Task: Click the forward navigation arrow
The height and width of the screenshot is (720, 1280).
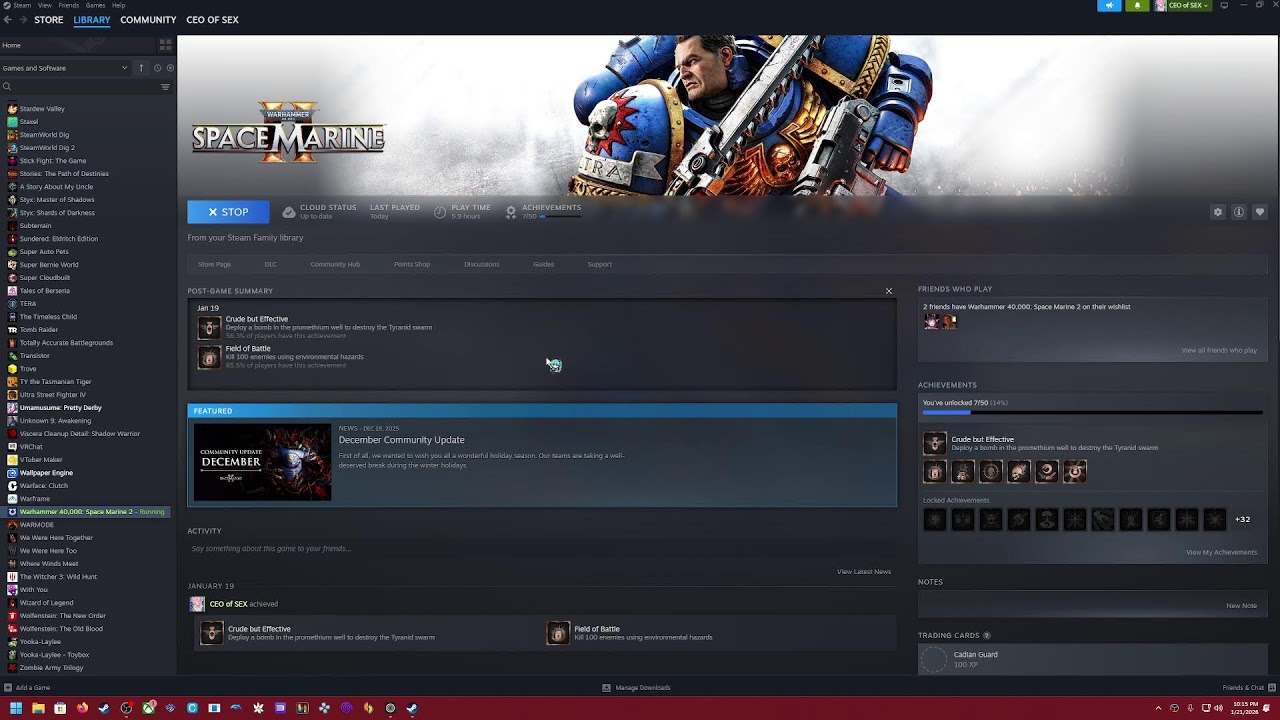Action: (x=21, y=20)
